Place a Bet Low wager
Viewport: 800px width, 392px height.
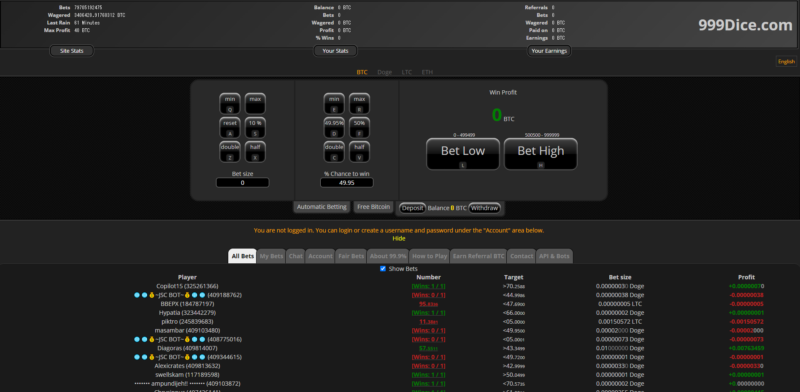click(x=463, y=154)
